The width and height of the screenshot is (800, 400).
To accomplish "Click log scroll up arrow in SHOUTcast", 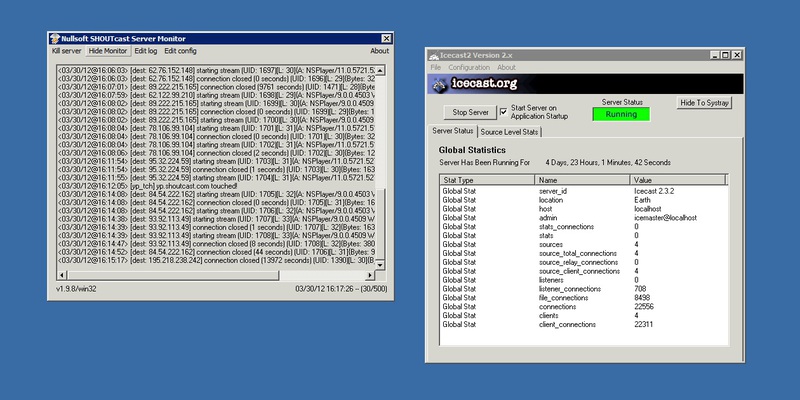I will click(x=380, y=70).
